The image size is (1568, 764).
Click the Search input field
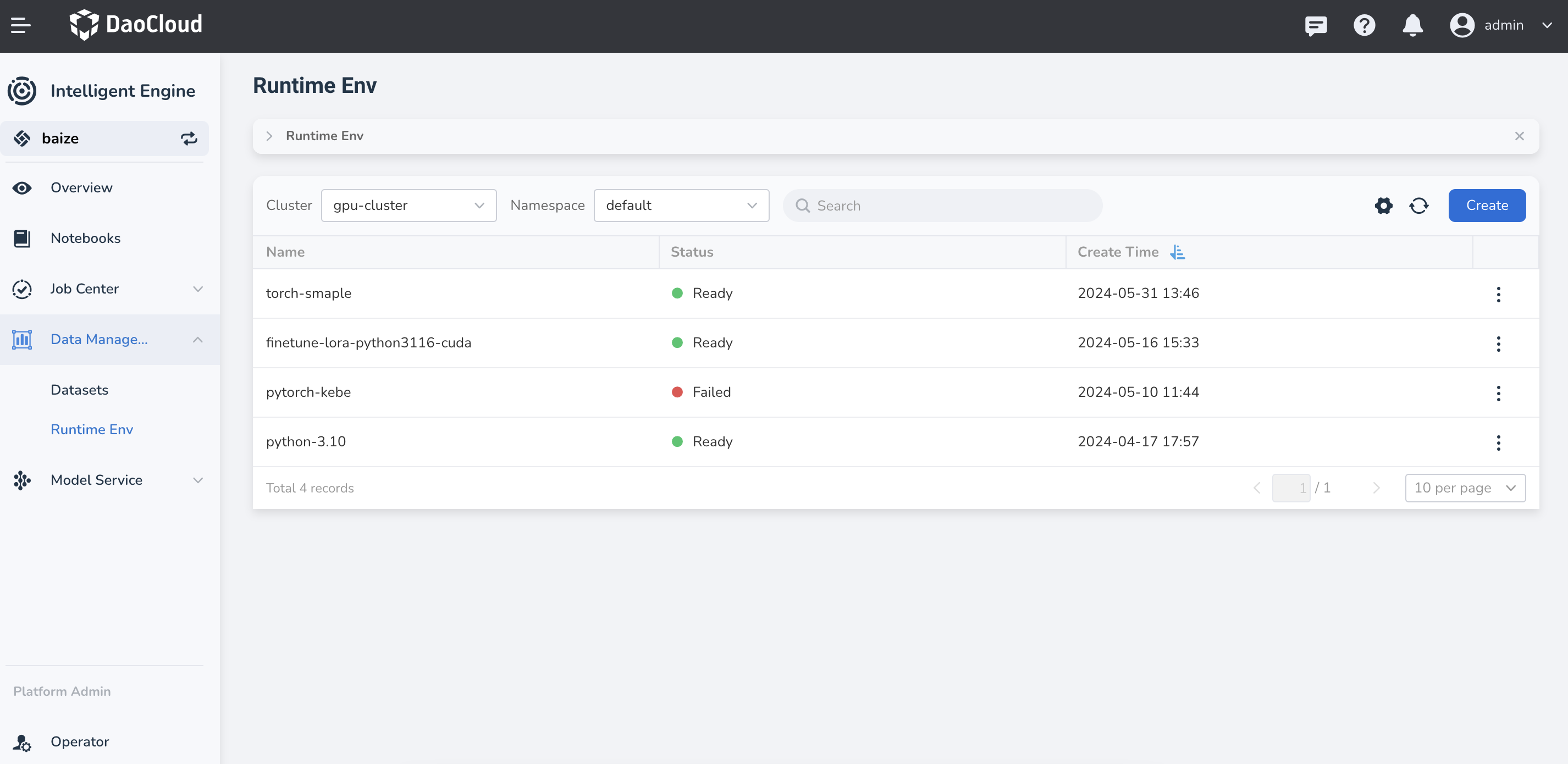pyautogui.click(x=949, y=206)
